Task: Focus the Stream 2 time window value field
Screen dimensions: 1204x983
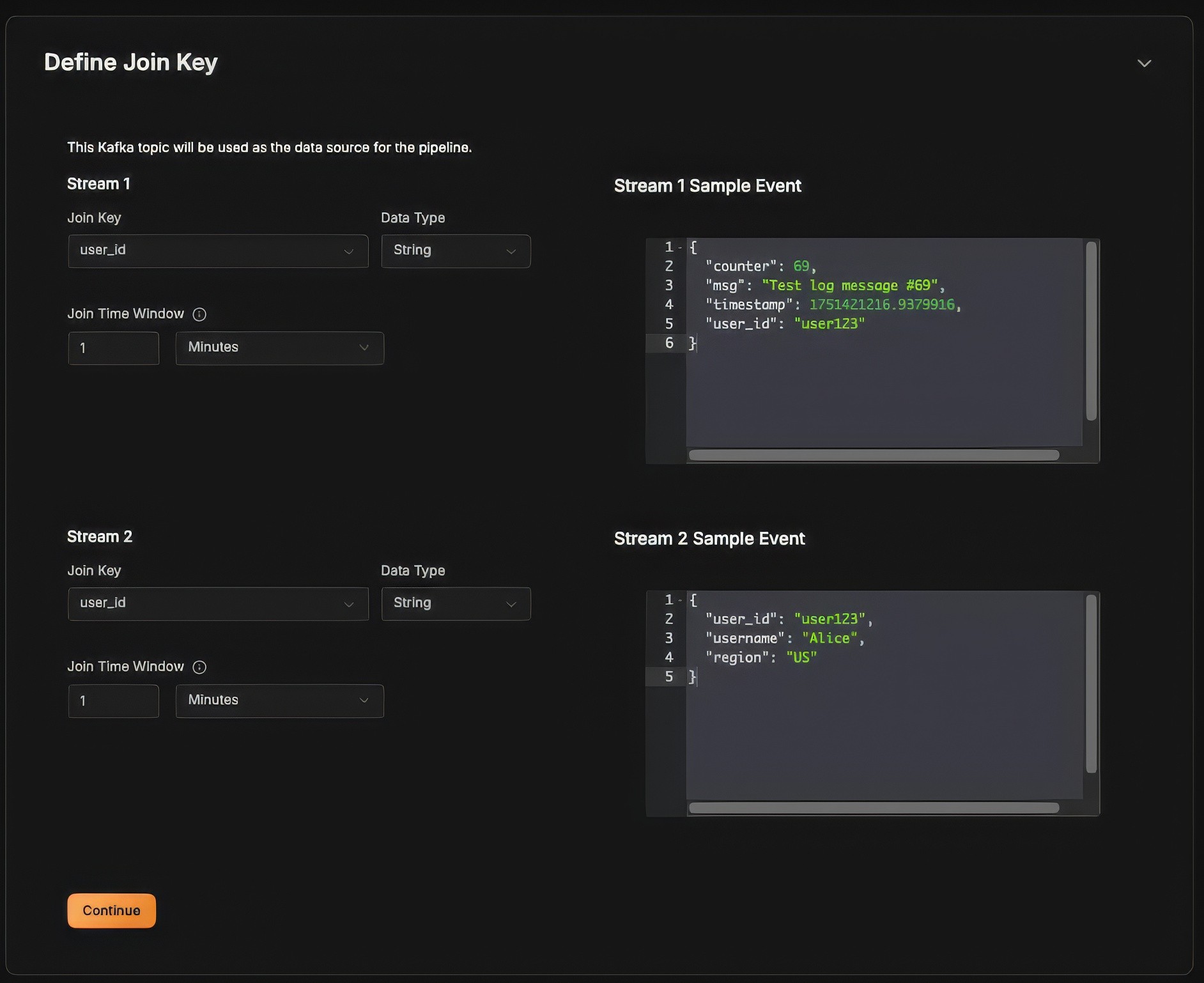Action: point(114,701)
